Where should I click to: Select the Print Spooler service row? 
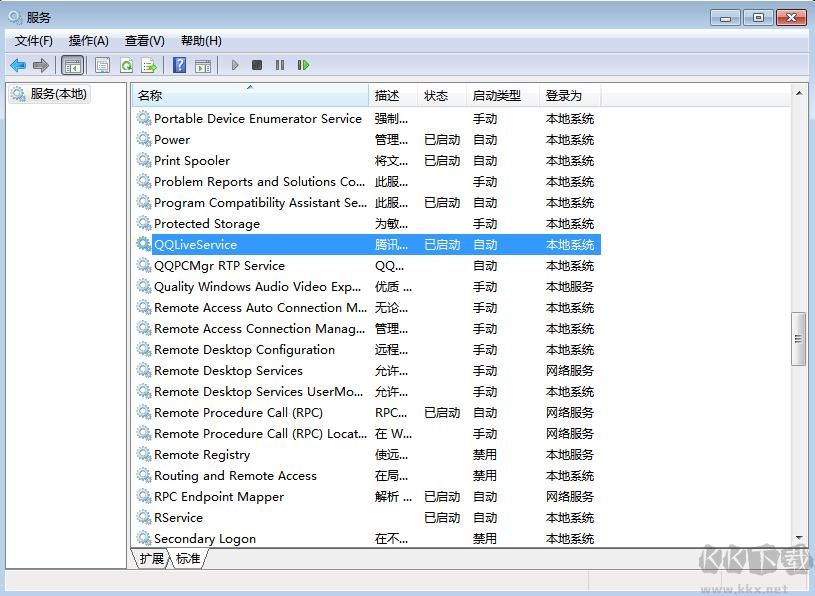pyautogui.click(x=191, y=160)
